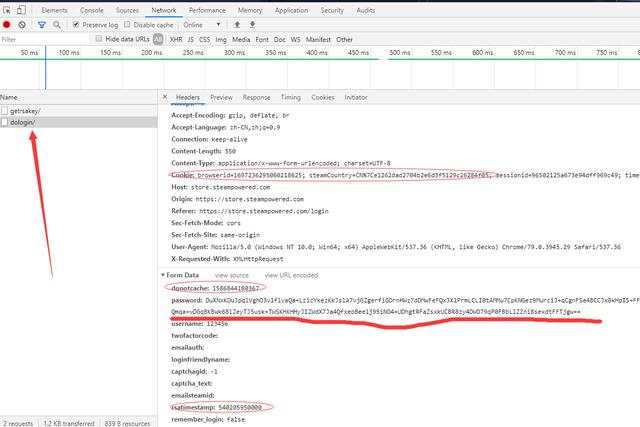Select the getrsakey/ request row

click(78, 111)
